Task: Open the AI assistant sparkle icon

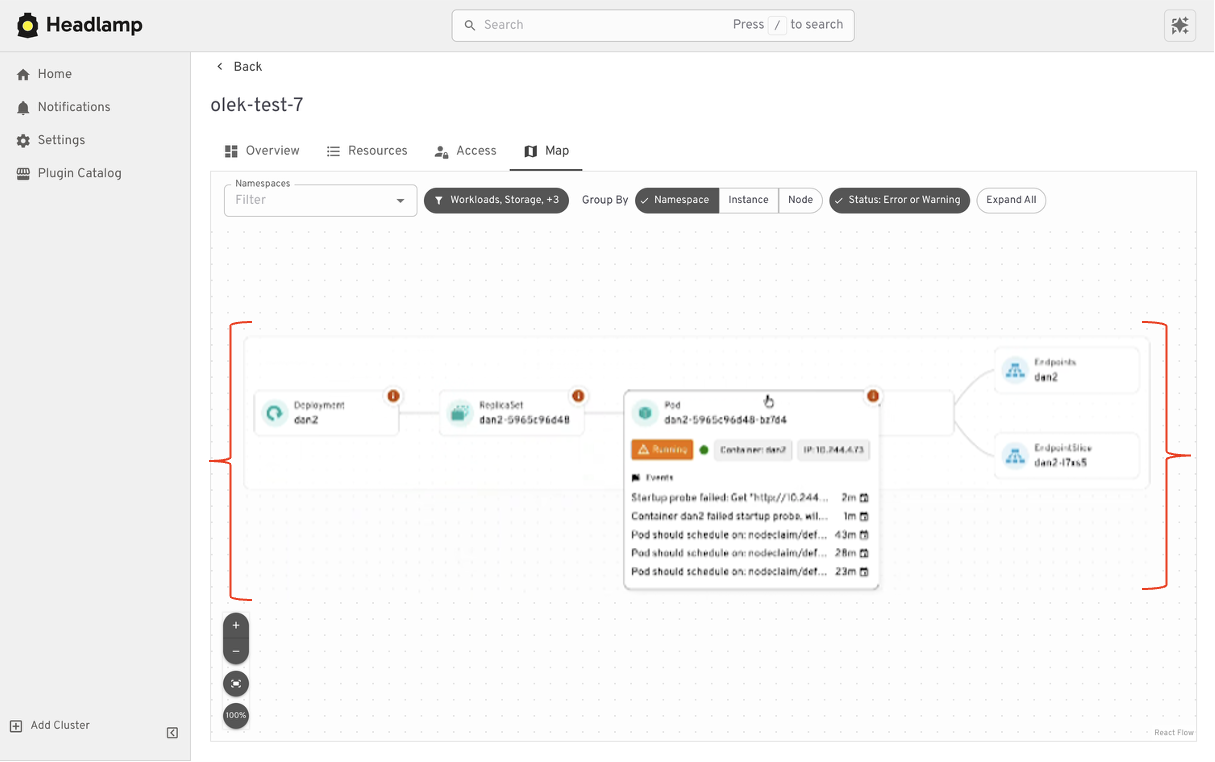Action: [1180, 25]
